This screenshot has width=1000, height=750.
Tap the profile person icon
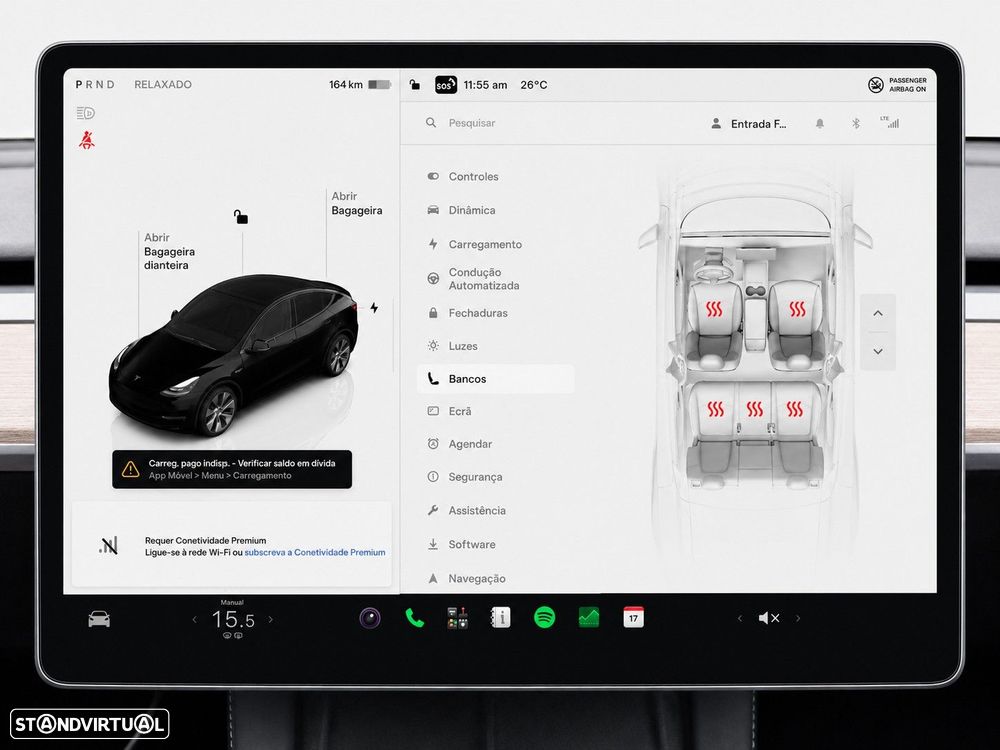(x=716, y=124)
